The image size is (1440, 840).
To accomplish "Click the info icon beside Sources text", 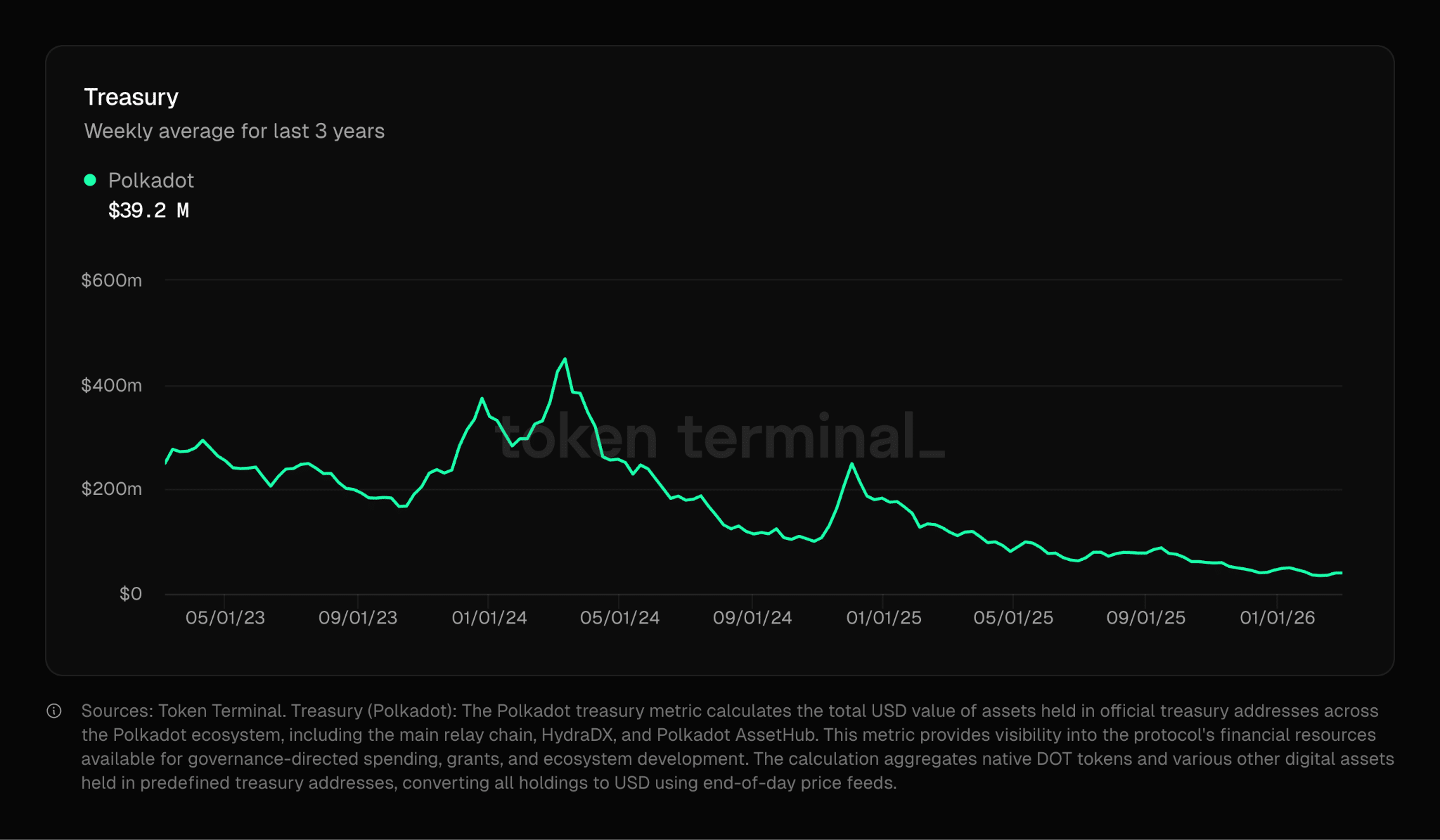I will pos(54,711).
